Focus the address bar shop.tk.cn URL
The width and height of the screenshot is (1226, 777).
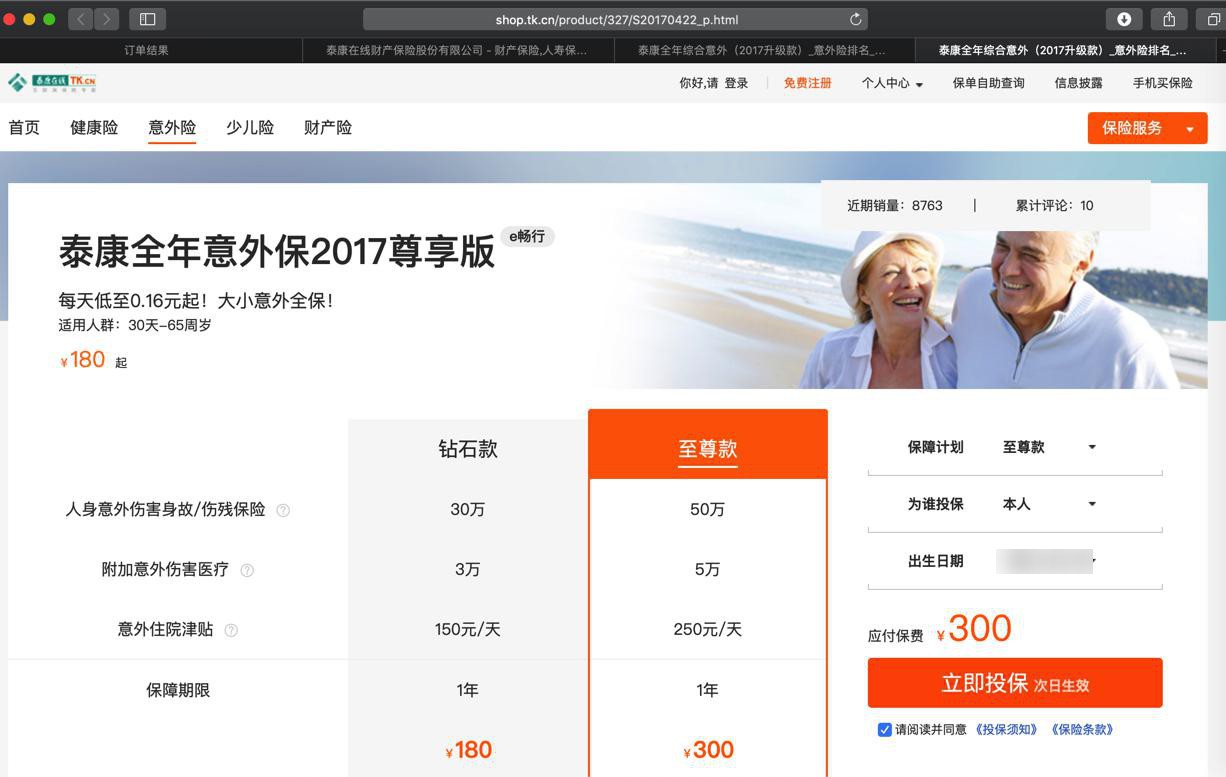(x=616, y=19)
